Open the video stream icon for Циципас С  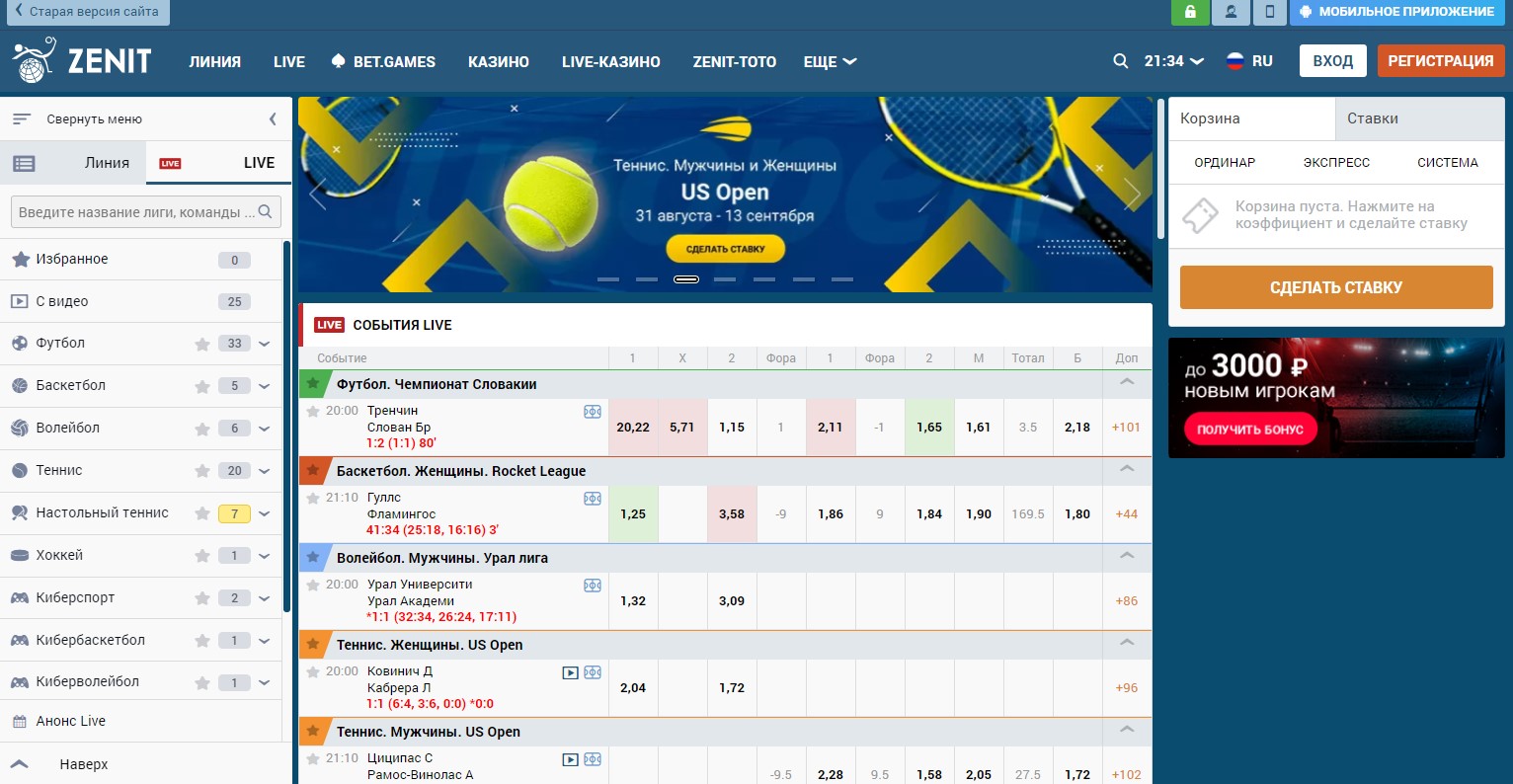pyautogui.click(x=570, y=759)
